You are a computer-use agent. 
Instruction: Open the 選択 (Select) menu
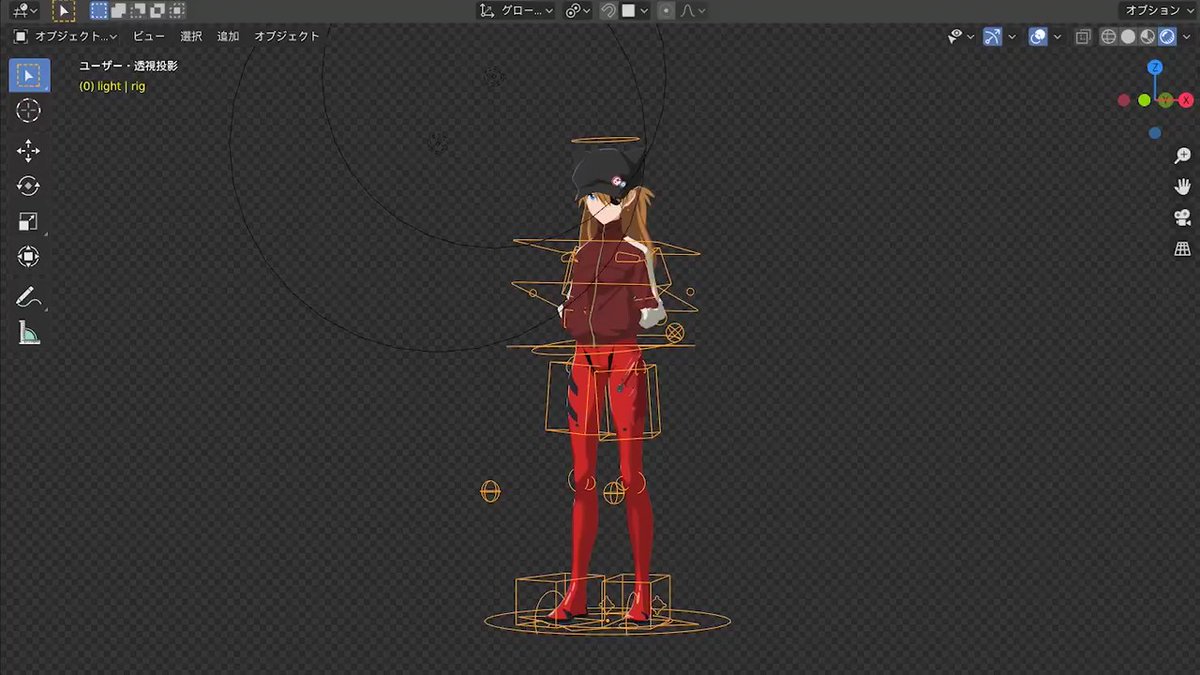pyautogui.click(x=191, y=37)
